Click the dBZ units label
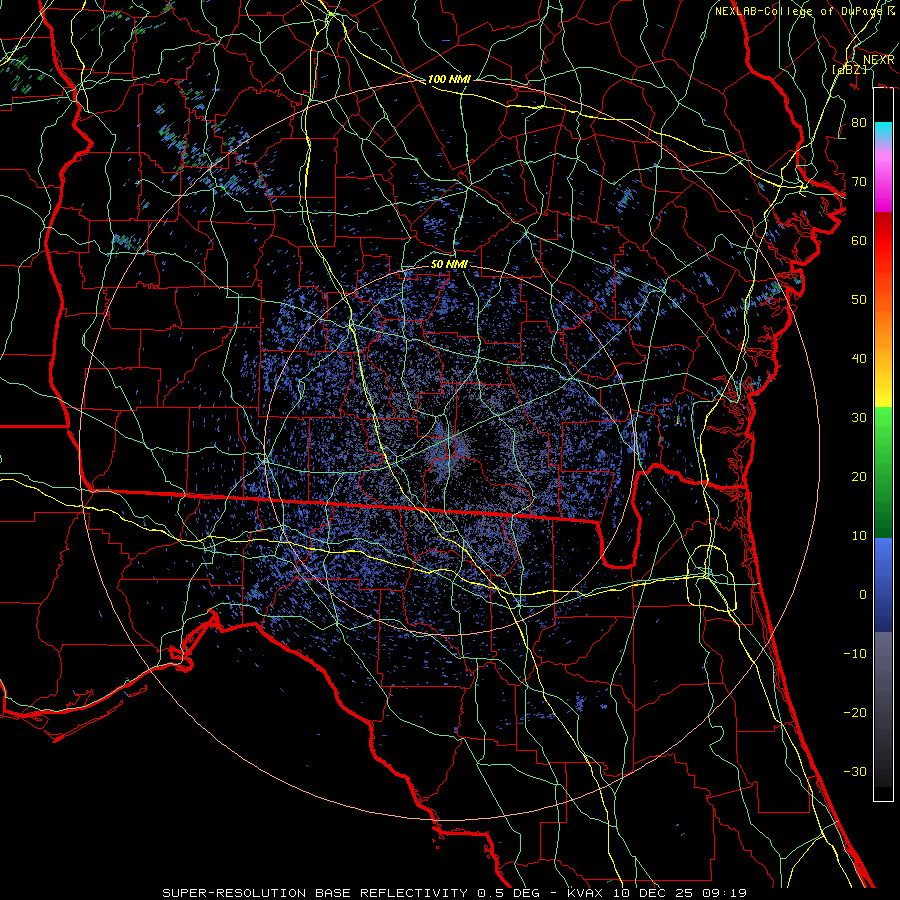Screen dimensions: 900x900 click(x=849, y=69)
